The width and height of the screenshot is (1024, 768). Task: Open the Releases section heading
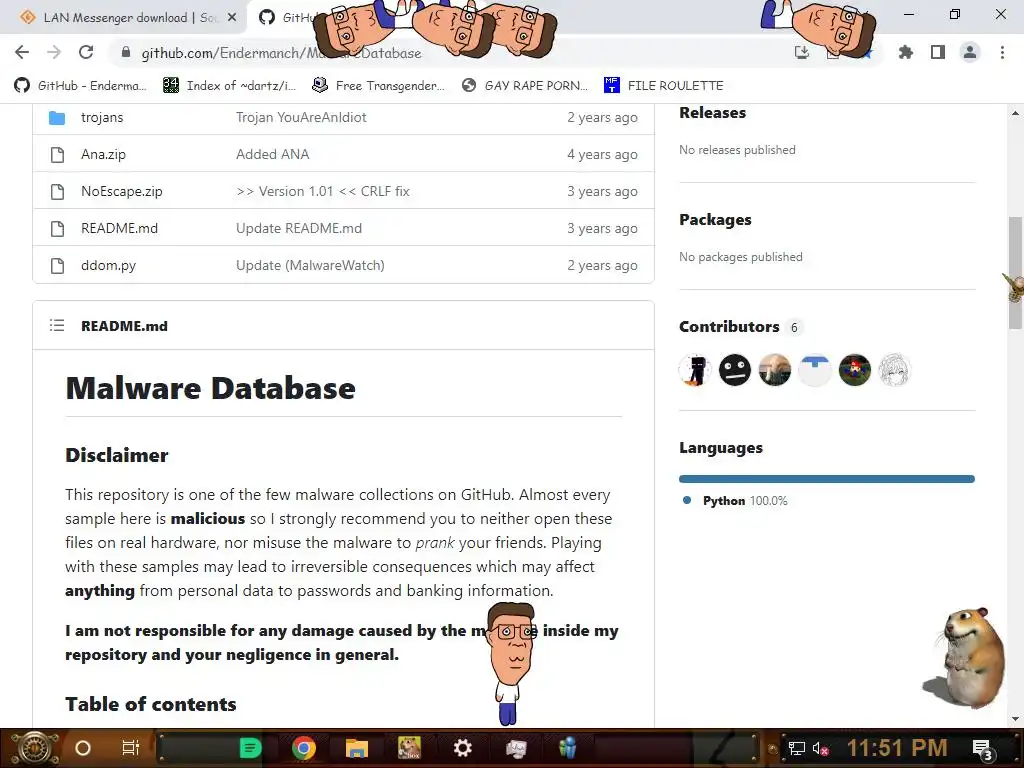coord(712,113)
